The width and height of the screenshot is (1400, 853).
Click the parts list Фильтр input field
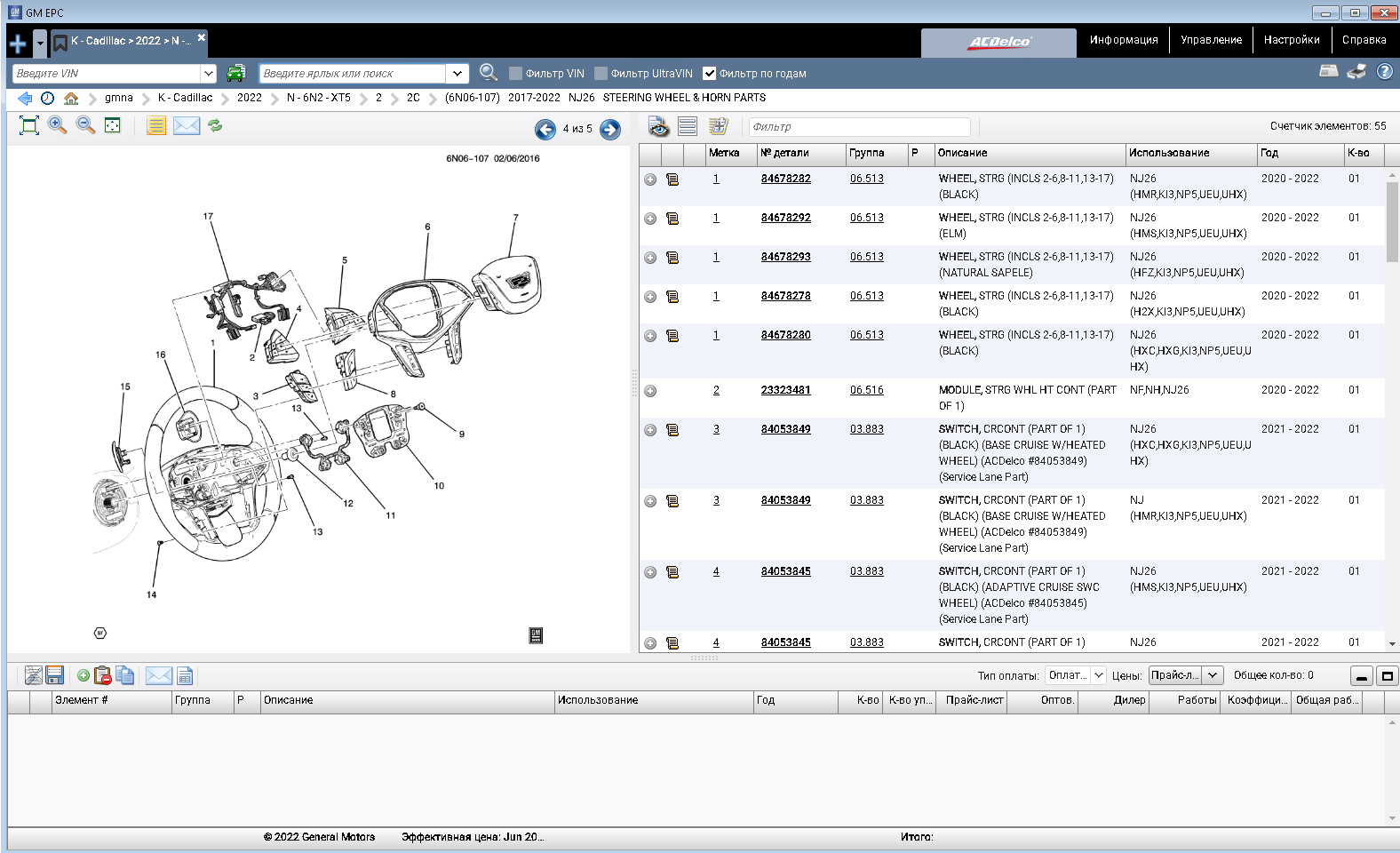pos(859,127)
